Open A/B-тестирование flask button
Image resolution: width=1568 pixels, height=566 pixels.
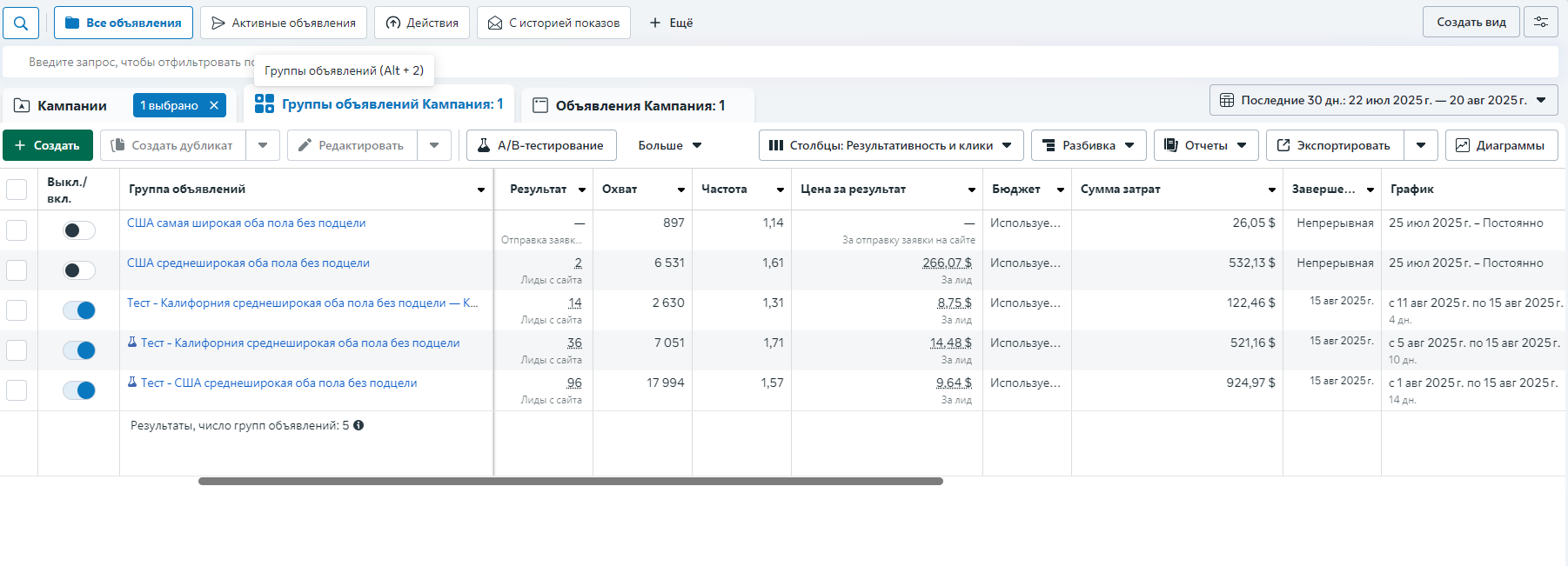click(x=541, y=145)
